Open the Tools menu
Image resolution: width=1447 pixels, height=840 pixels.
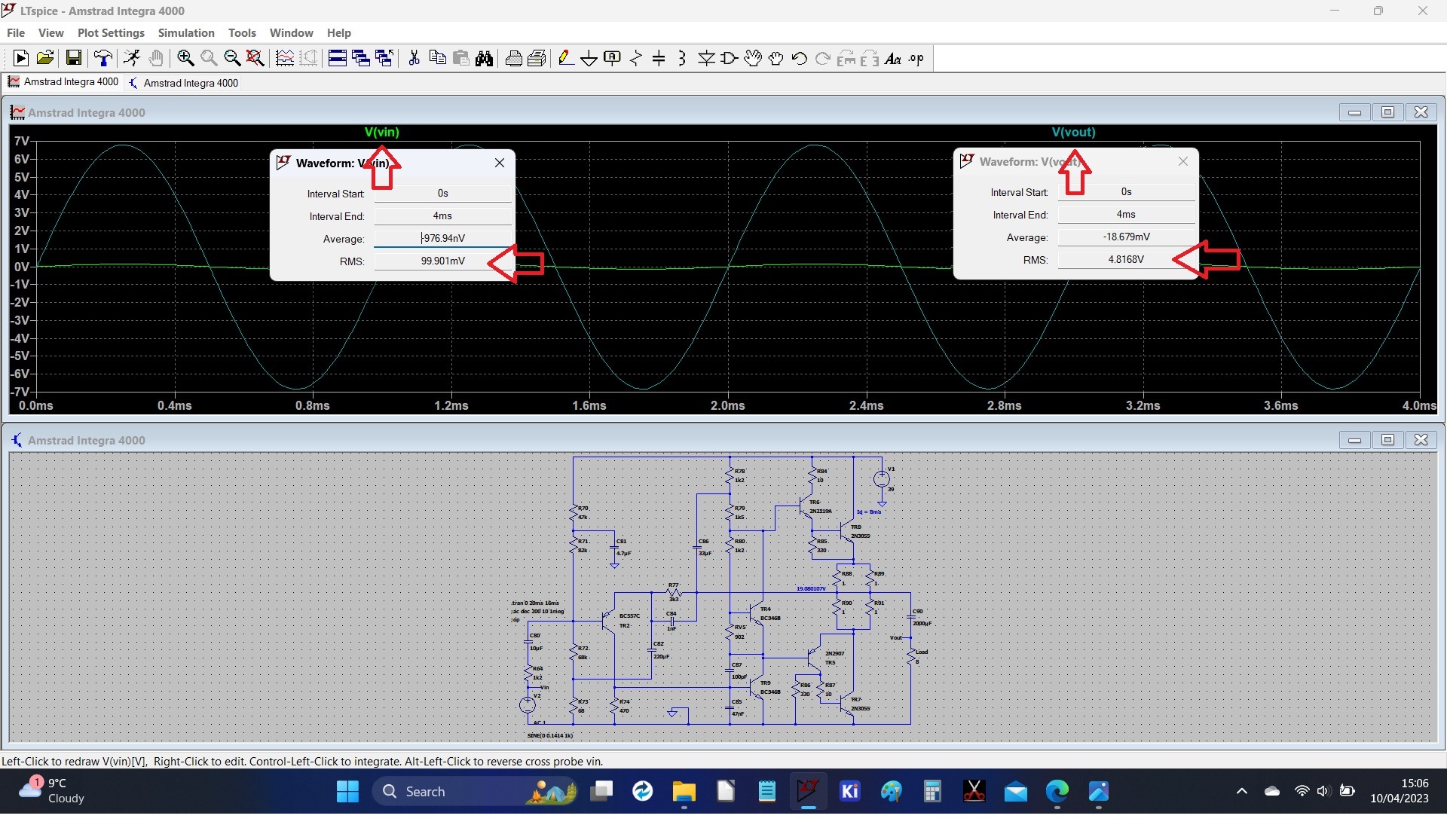242,32
